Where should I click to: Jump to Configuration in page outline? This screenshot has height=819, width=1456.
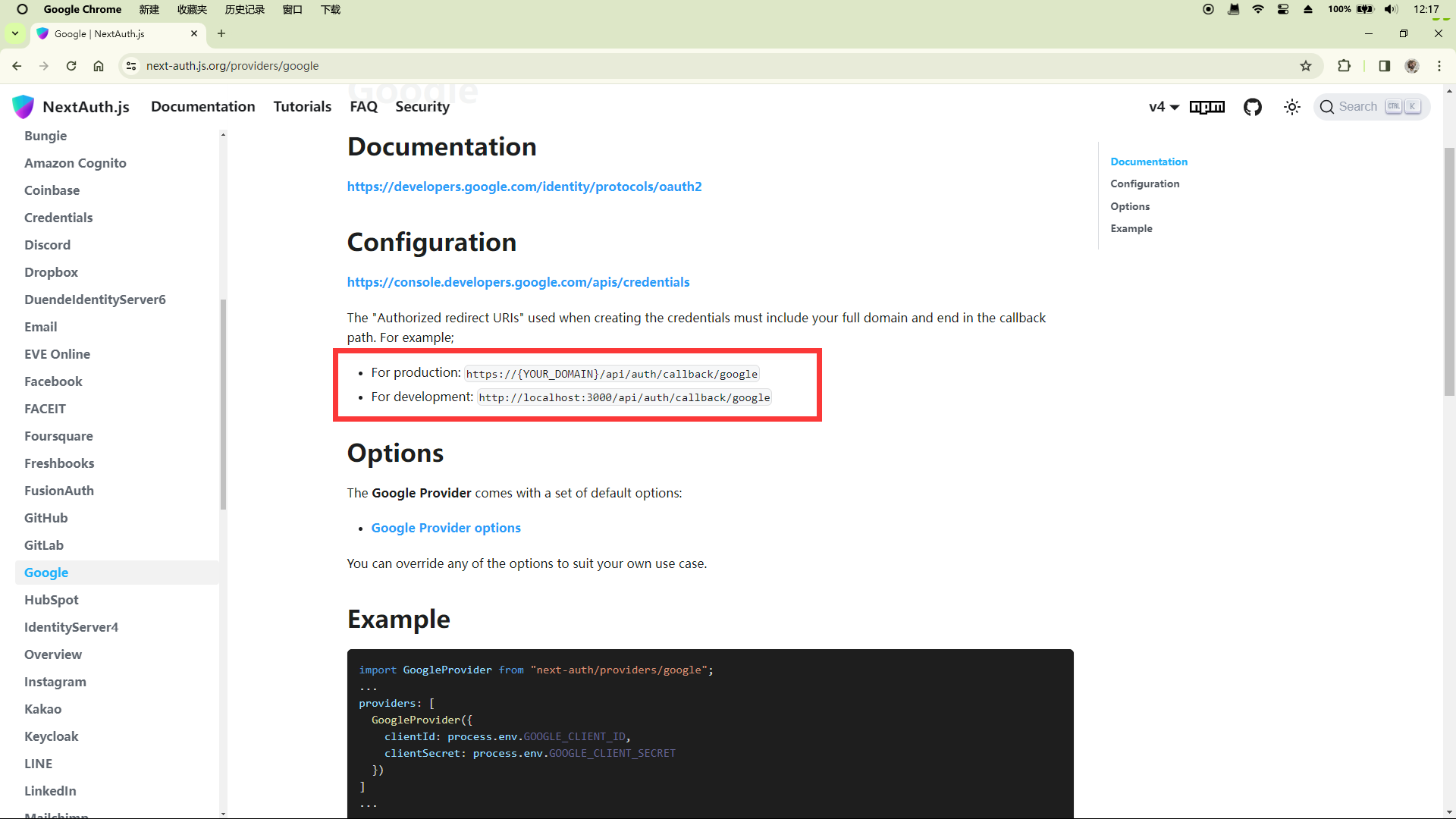tap(1145, 184)
